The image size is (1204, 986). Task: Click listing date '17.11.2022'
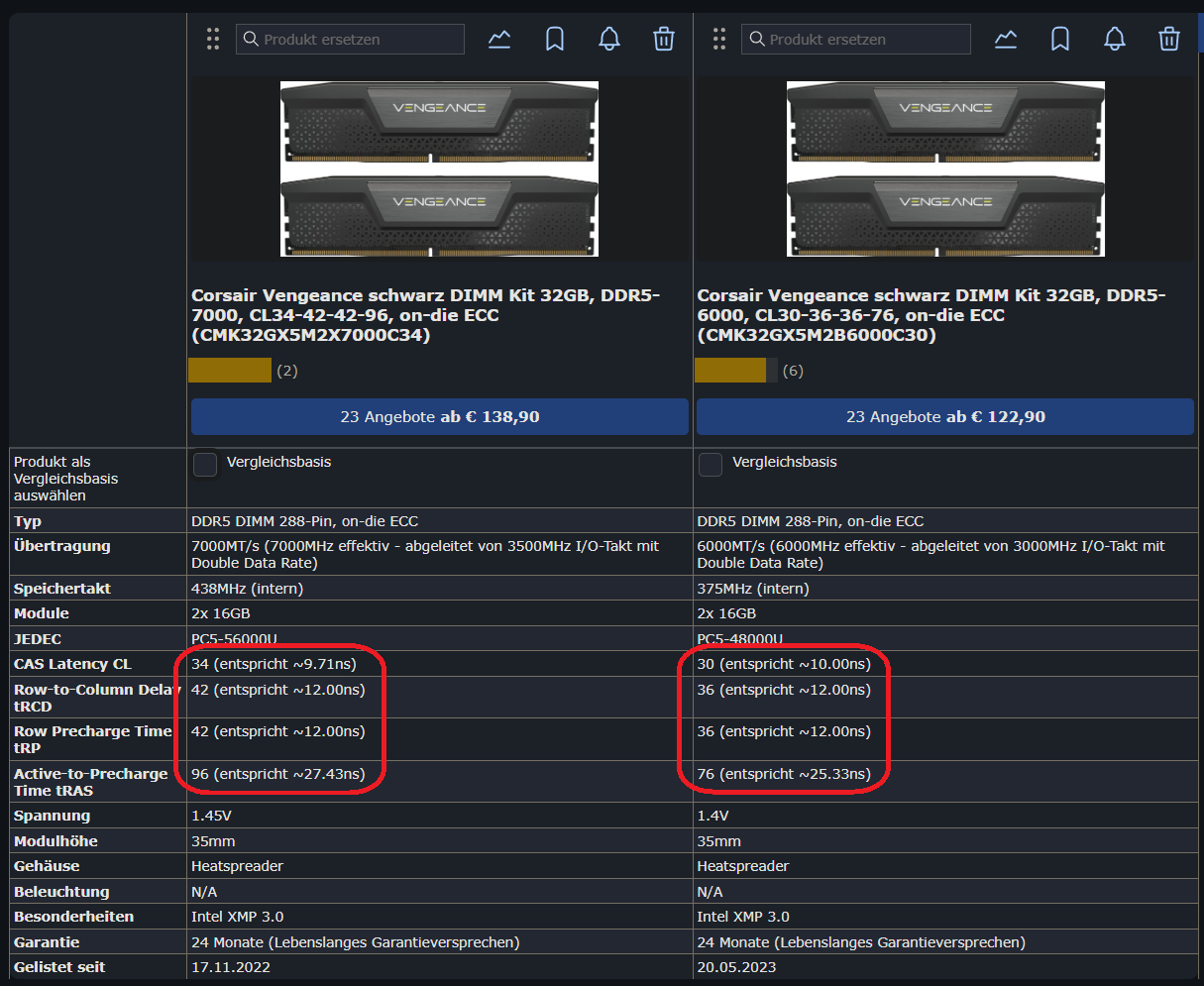[x=231, y=967]
